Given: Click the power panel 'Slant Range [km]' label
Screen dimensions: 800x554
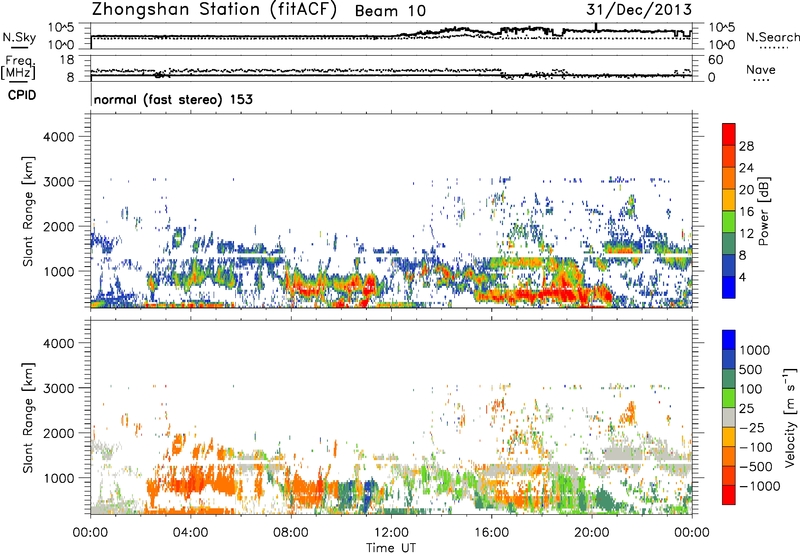Looking at the screenshot, I should pos(28,211).
